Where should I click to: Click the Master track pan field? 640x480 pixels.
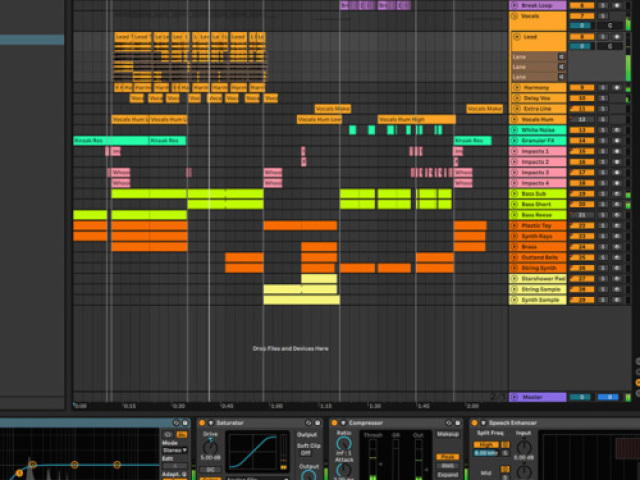click(x=608, y=397)
